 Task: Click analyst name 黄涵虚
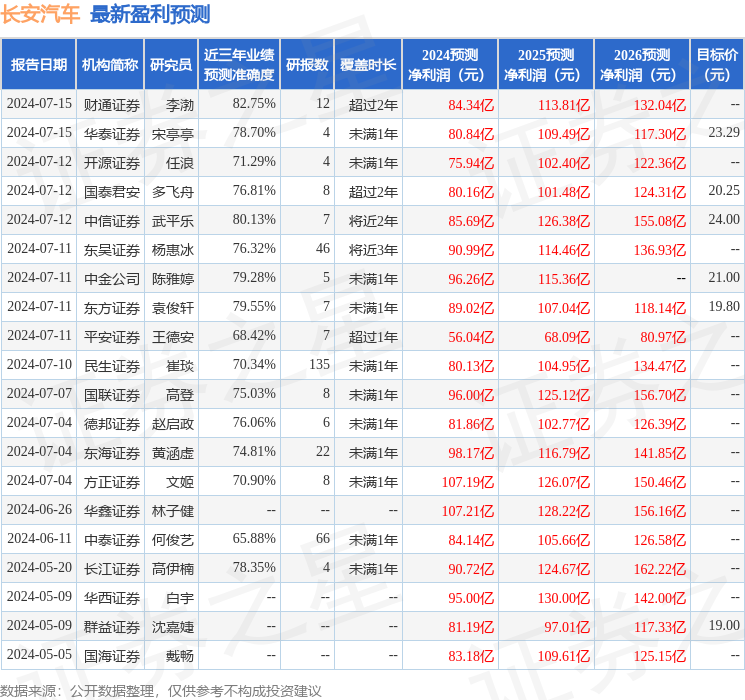point(173,453)
